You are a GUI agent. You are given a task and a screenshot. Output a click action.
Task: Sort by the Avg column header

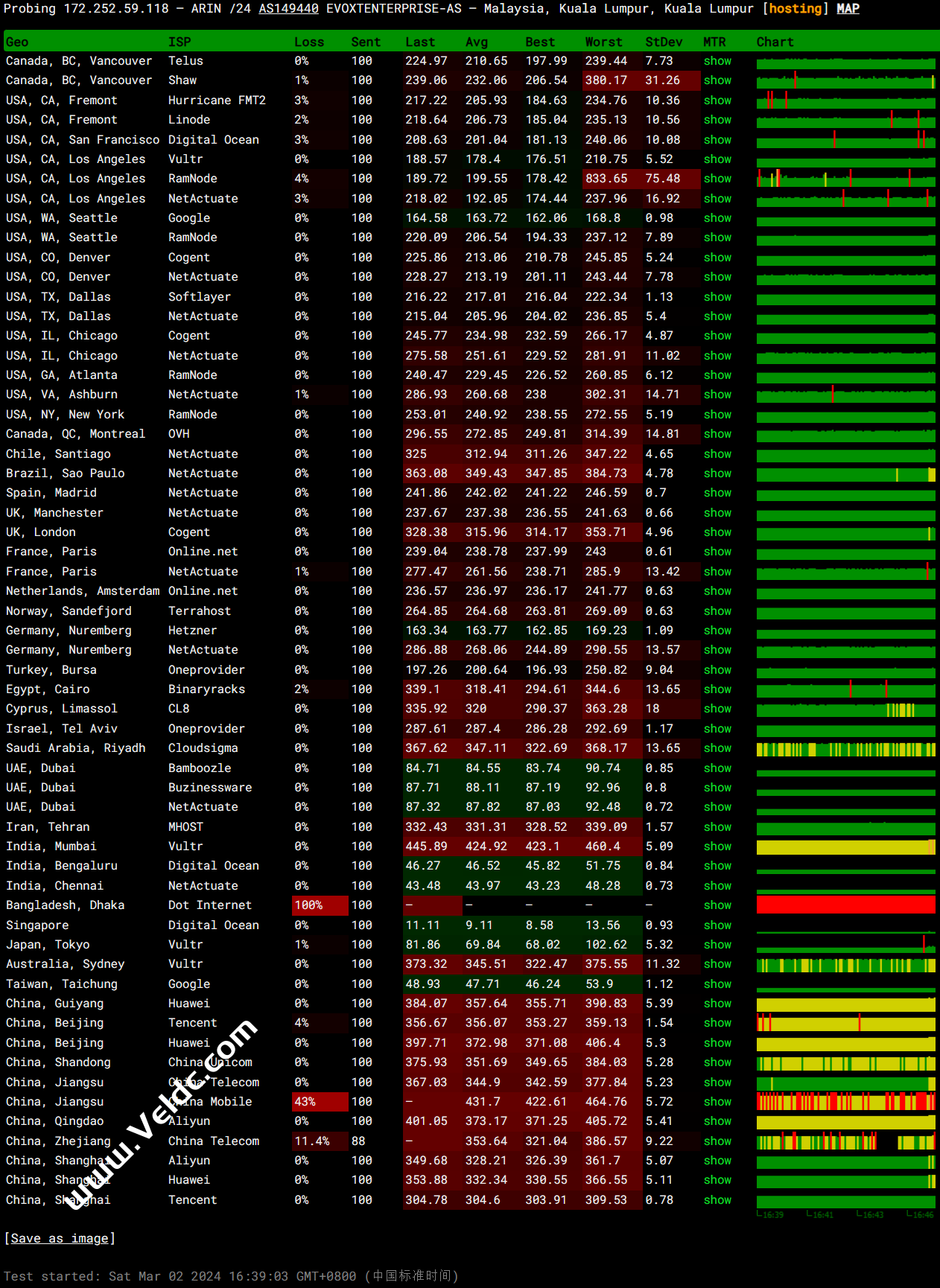point(477,42)
